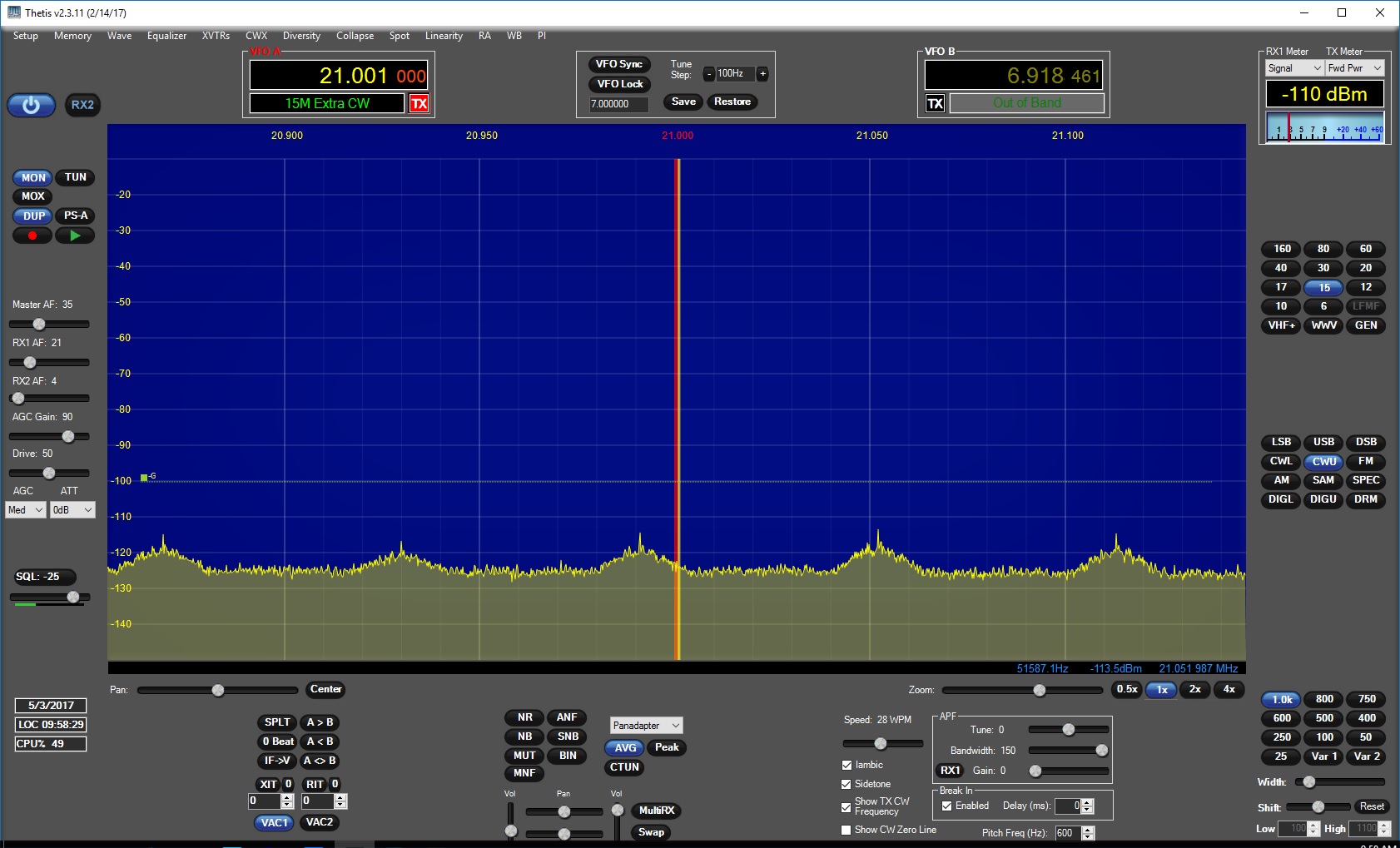Screen dimensions: 1400x848
Task: Toggle the RX2 receiver button
Action: (x=82, y=105)
